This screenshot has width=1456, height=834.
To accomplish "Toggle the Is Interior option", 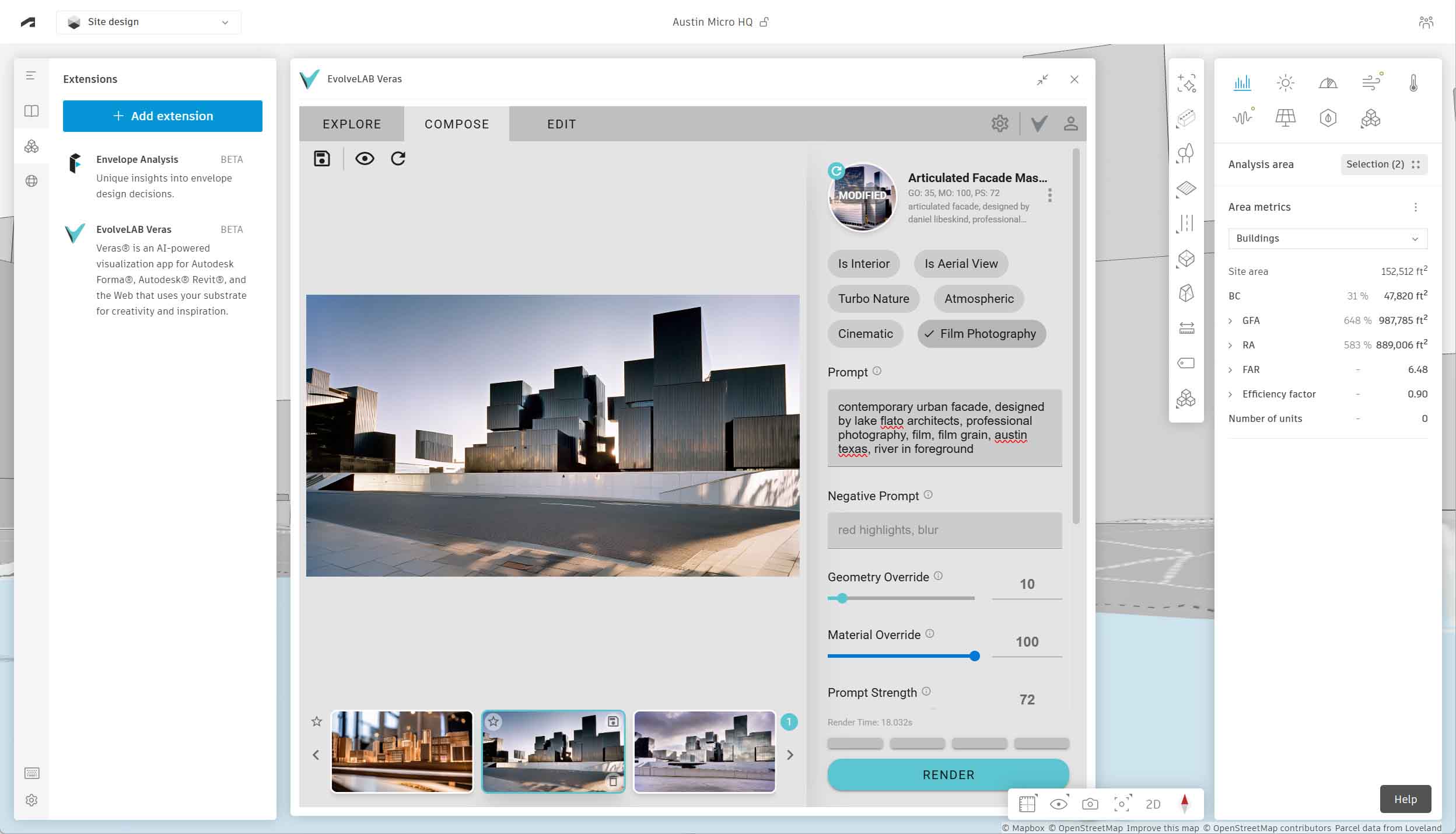I will click(863, 264).
